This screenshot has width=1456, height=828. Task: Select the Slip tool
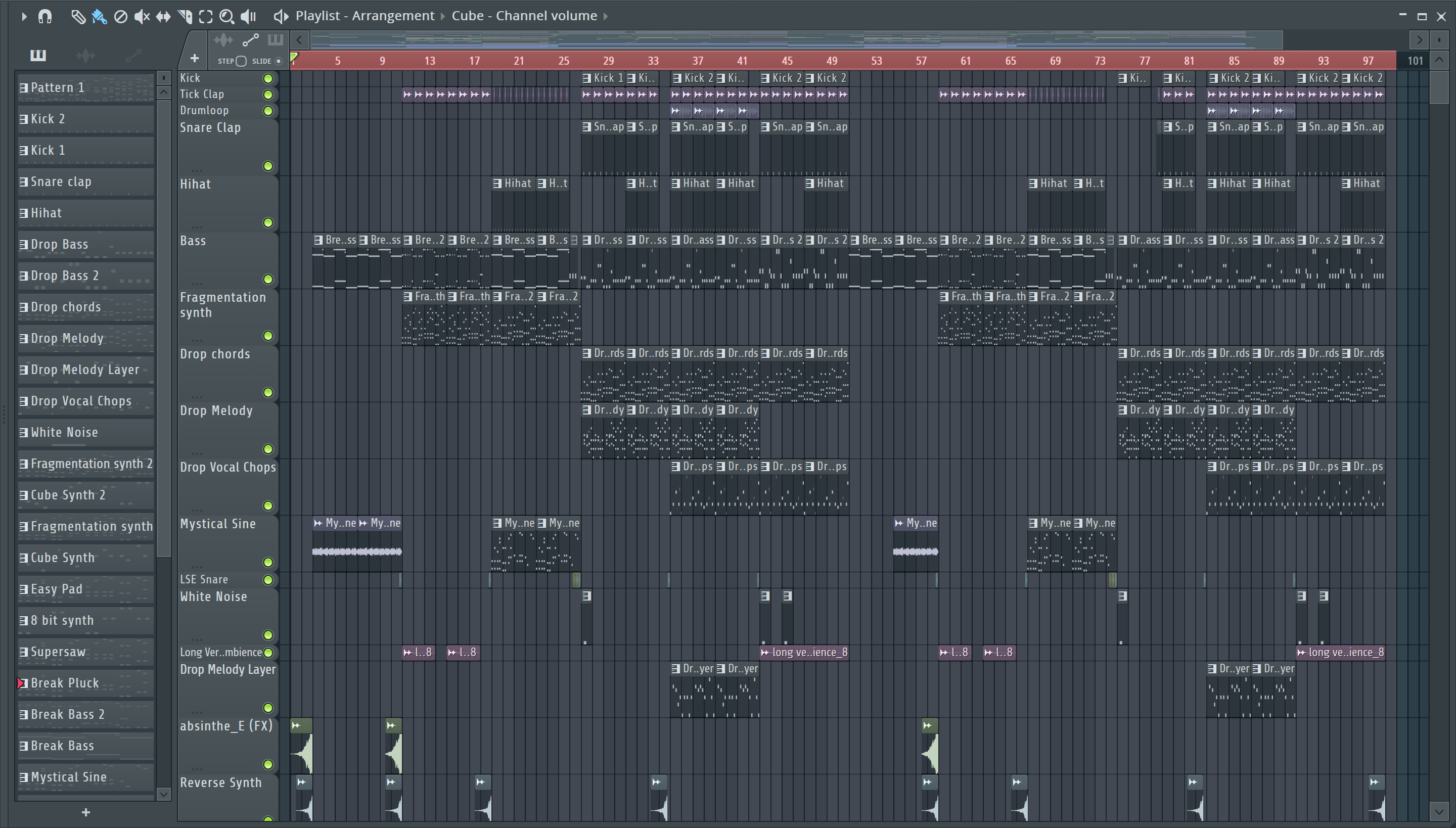(163, 17)
